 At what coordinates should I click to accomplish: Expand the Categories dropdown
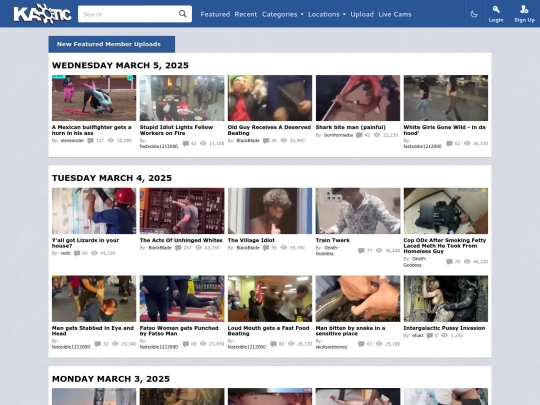[x=282, y=14]
